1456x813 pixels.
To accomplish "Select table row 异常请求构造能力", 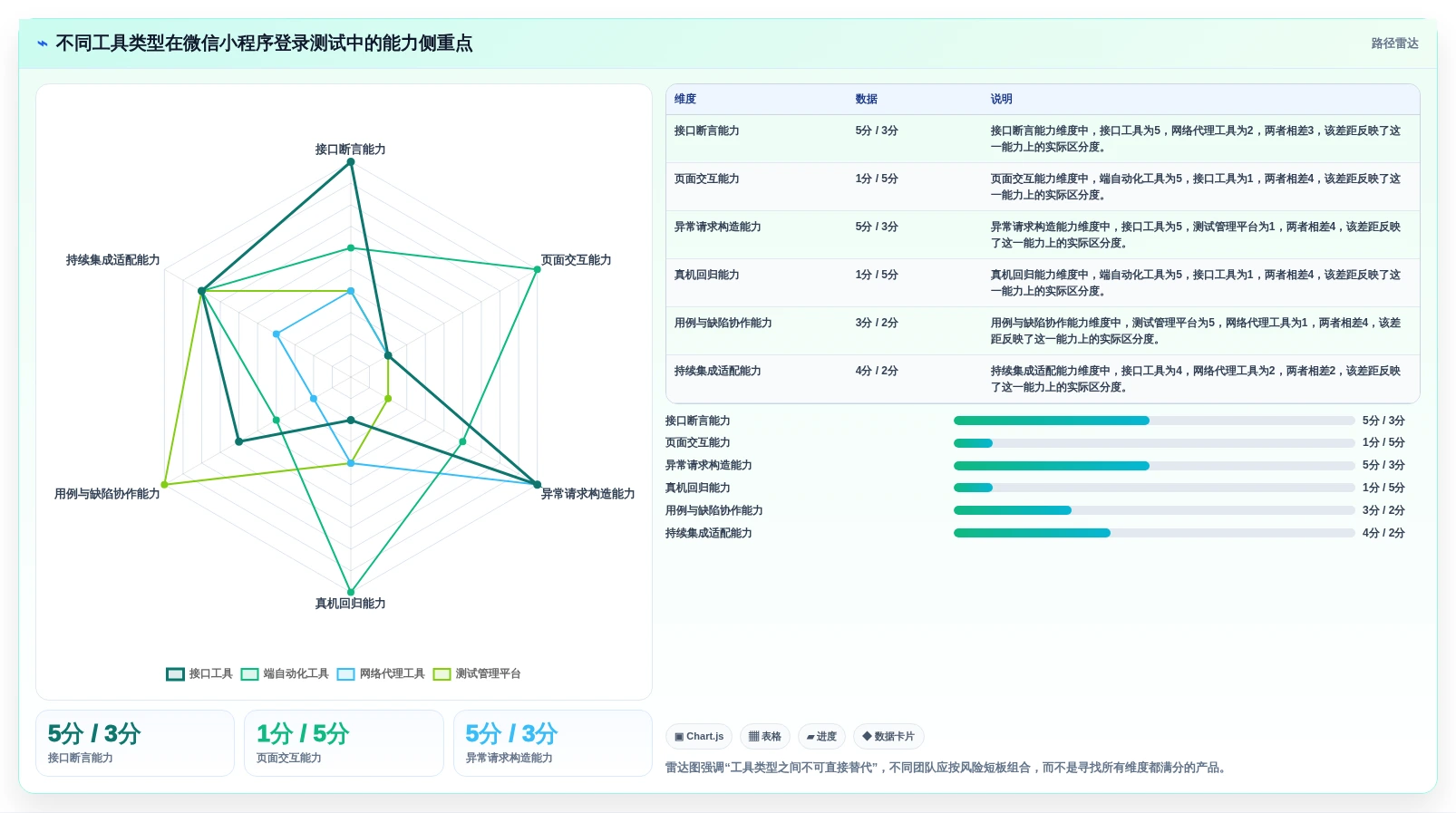I will pos(1043,235).
